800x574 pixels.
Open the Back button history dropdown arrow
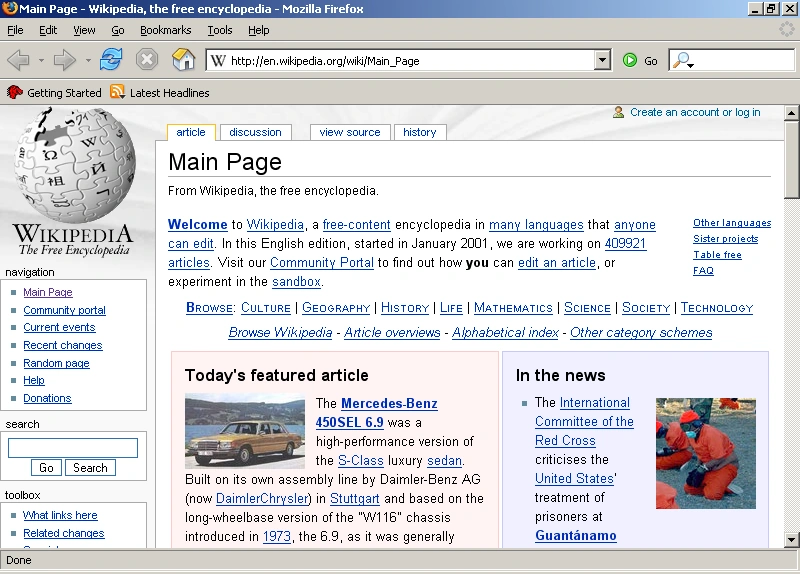coord(41,61)
